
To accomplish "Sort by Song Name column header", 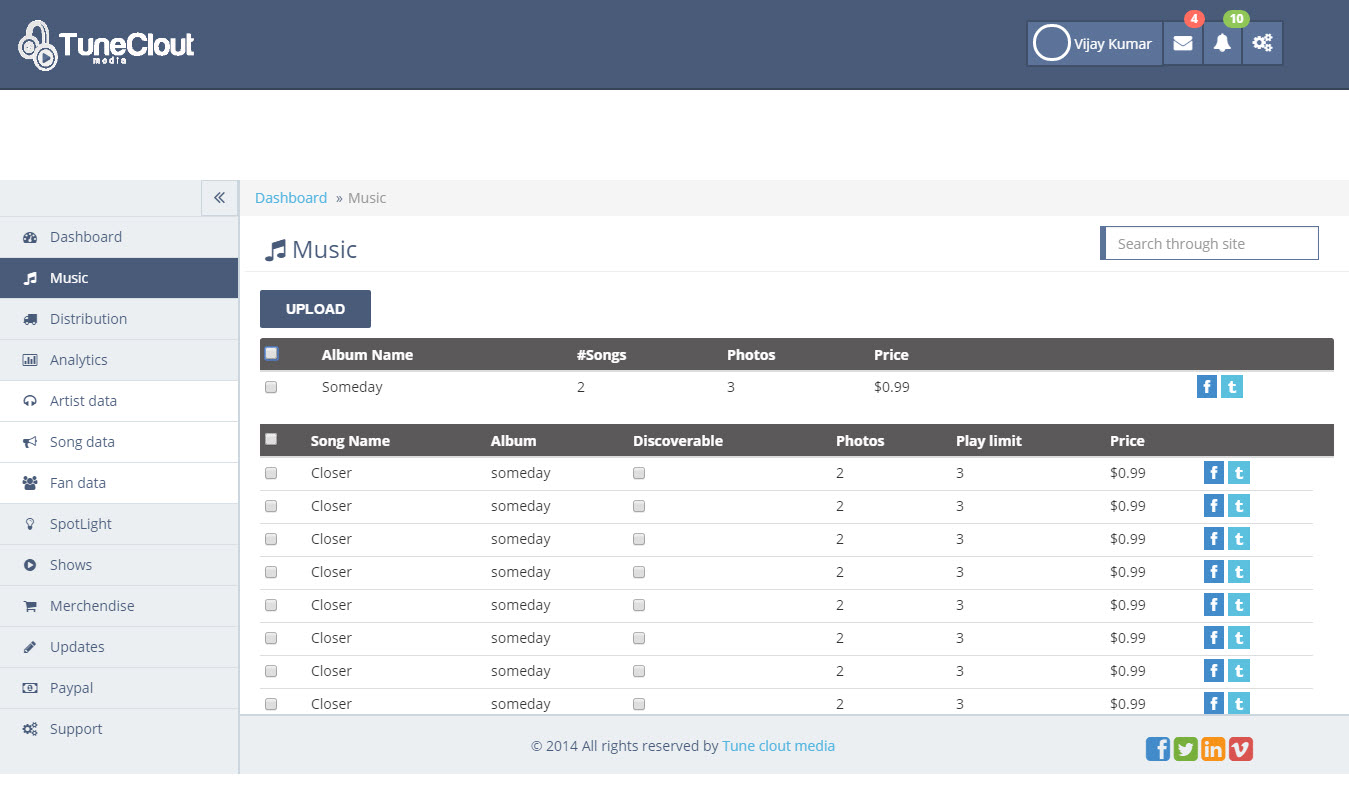I will click(350, 441).
